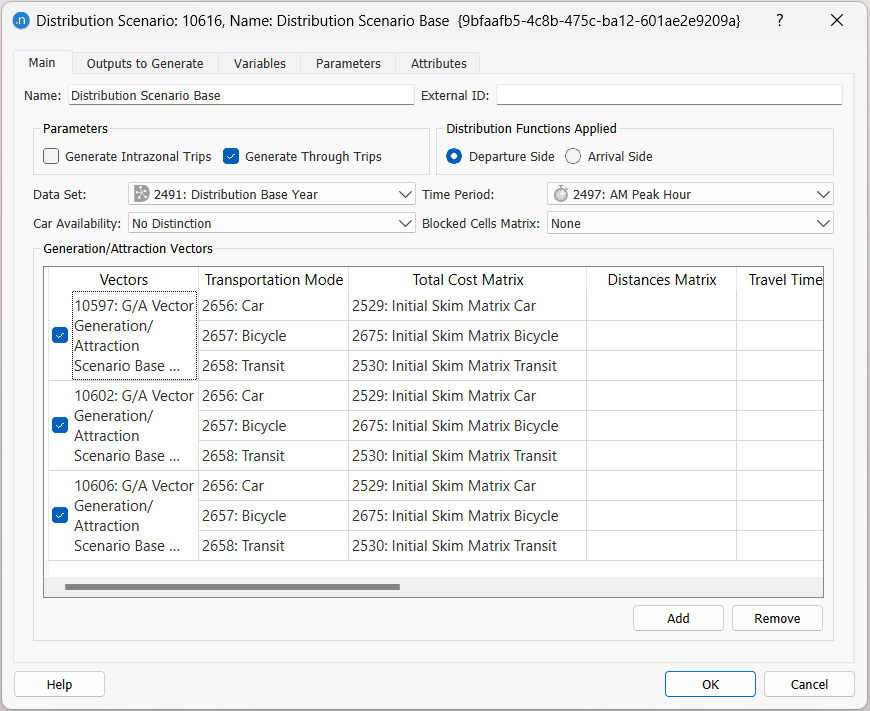The image size is (870, 711).
Task: Click the Add button below the vectors table
Action: (678, 617)
